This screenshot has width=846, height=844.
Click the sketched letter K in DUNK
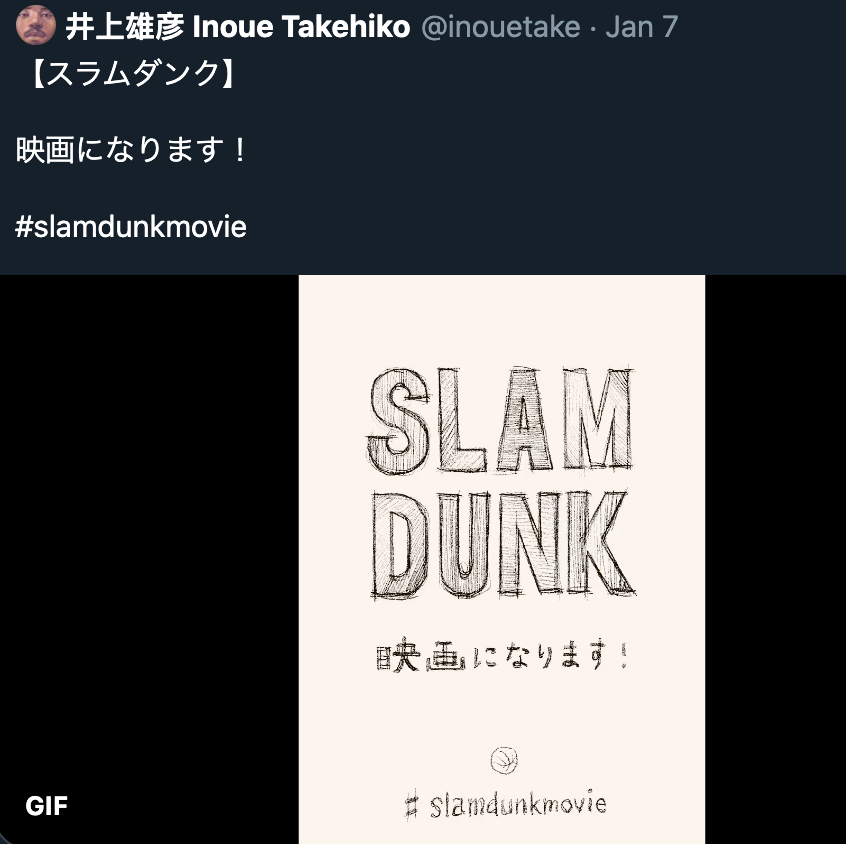pyautogui.click(x=600, y=543)
